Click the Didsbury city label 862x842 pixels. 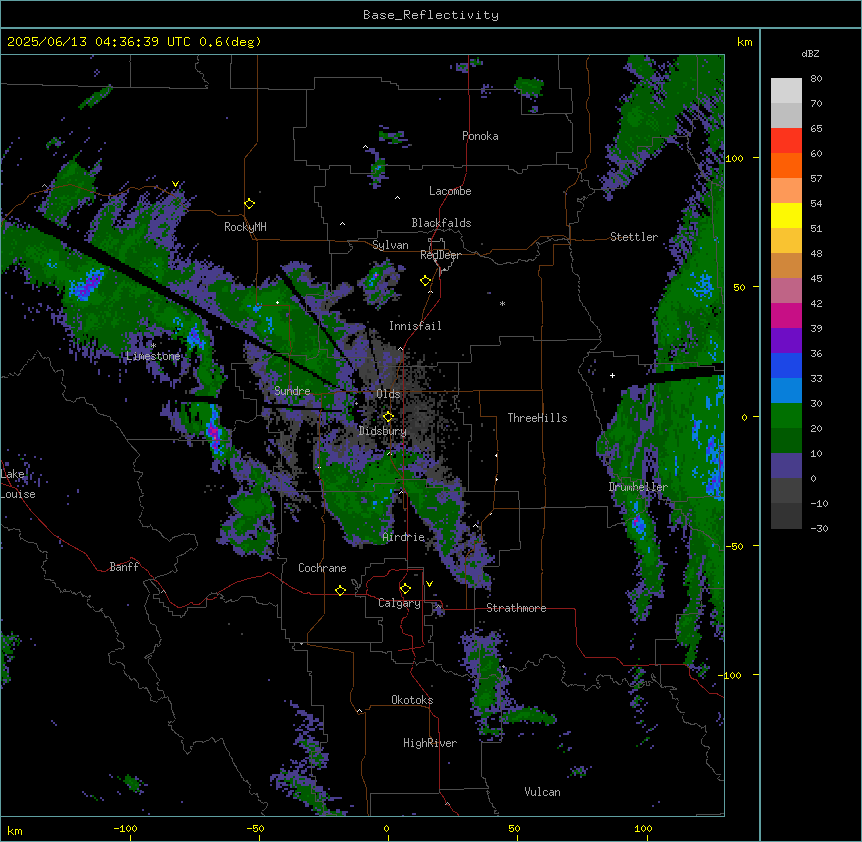coord(383,431)
